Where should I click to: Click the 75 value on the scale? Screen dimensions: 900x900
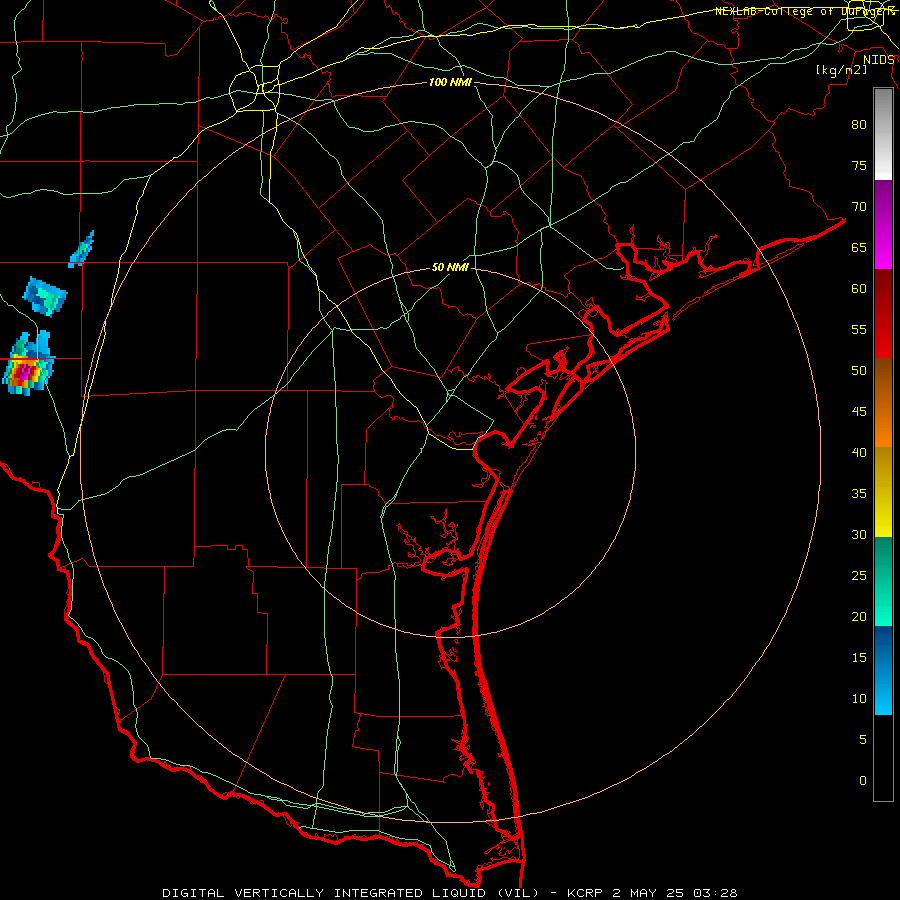(x=859, y=165)
